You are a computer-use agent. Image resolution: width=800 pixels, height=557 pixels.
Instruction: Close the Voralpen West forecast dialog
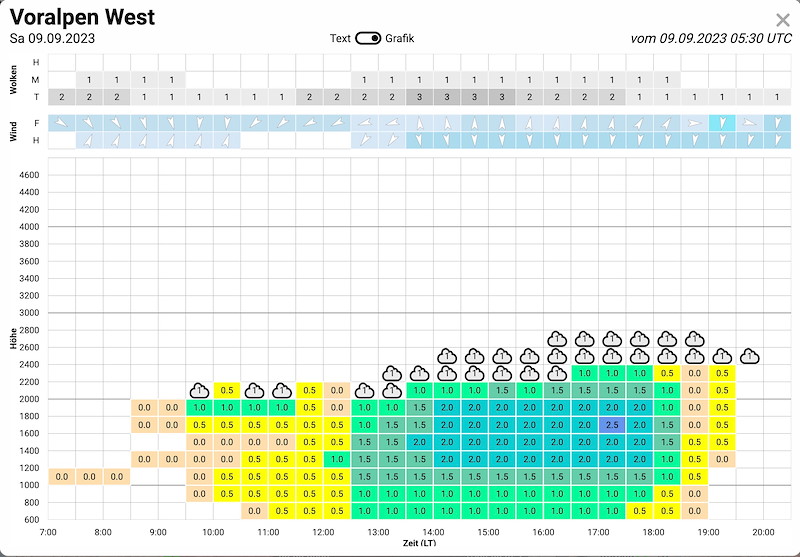click(x=783, y=20)
